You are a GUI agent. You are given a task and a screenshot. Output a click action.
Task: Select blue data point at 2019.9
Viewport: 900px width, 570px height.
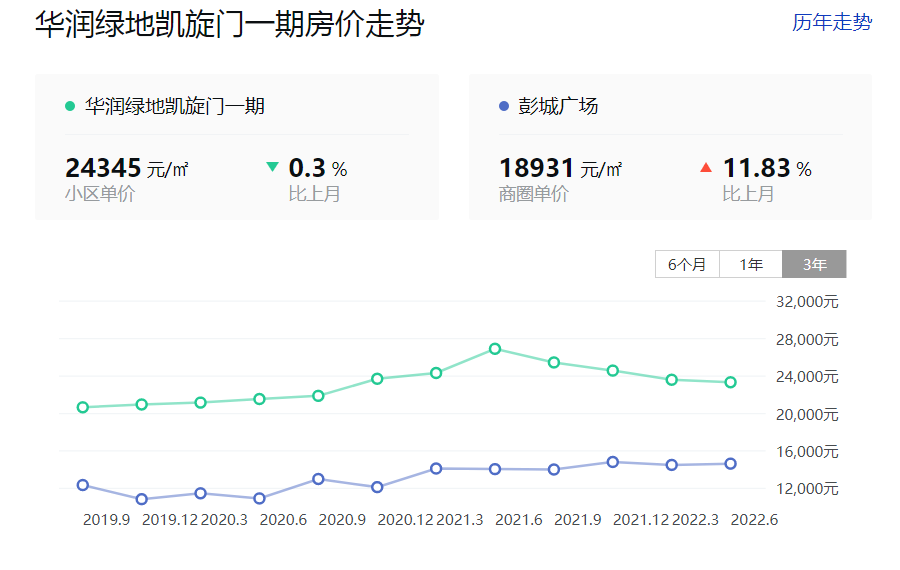[x=83, y=485]
